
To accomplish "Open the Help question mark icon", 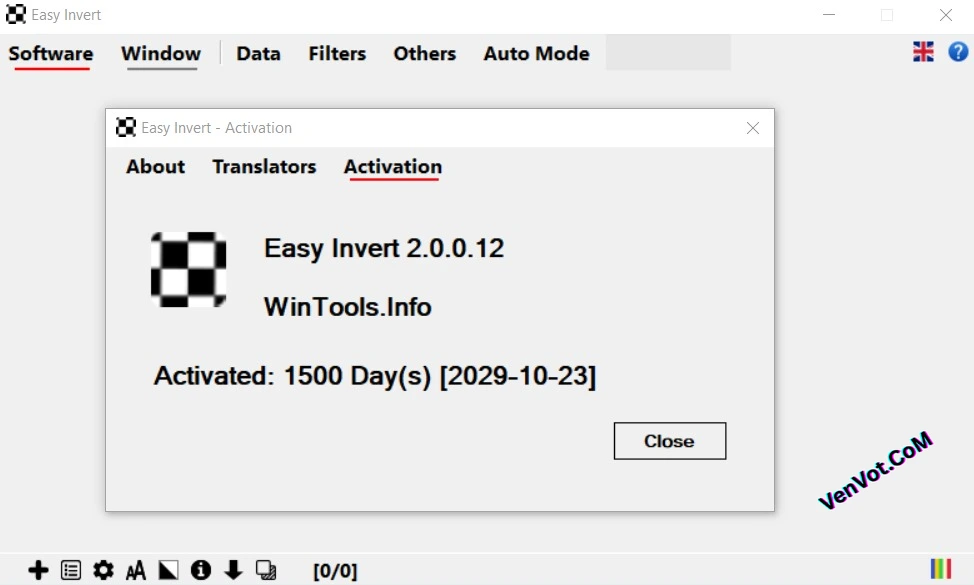I will coord(958,52).
